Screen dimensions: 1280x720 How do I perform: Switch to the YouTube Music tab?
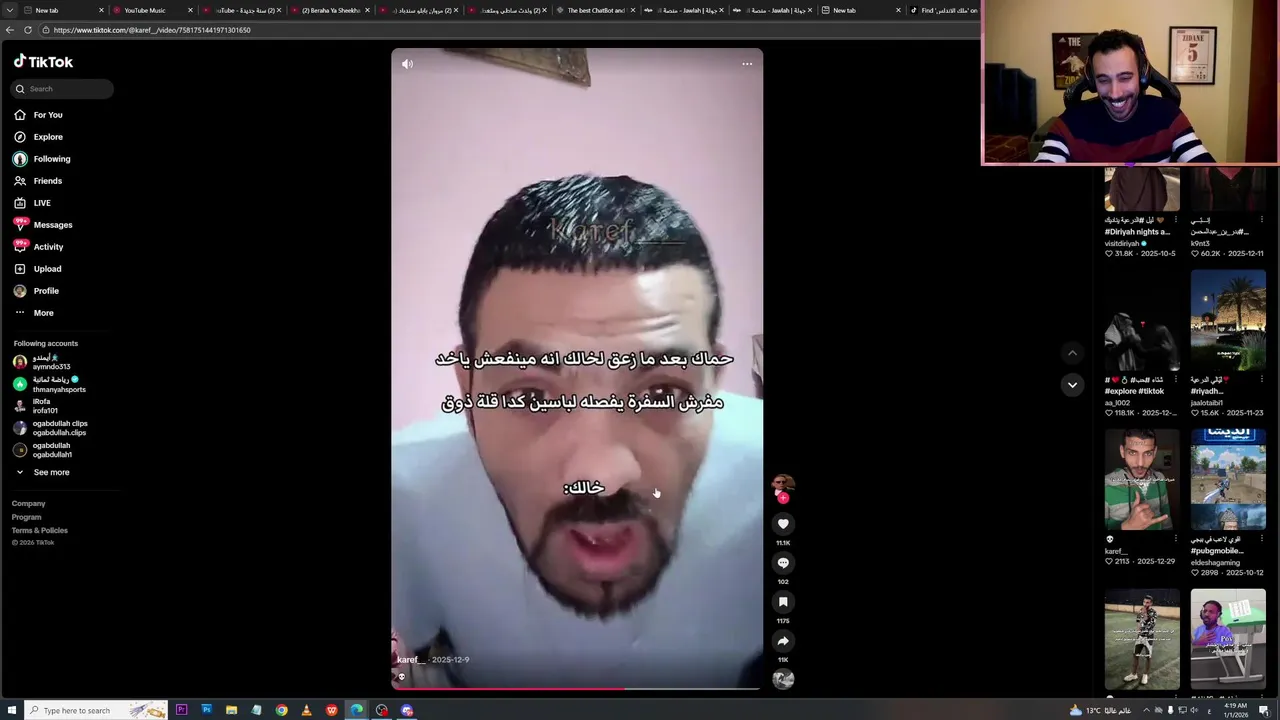[152, 10]
